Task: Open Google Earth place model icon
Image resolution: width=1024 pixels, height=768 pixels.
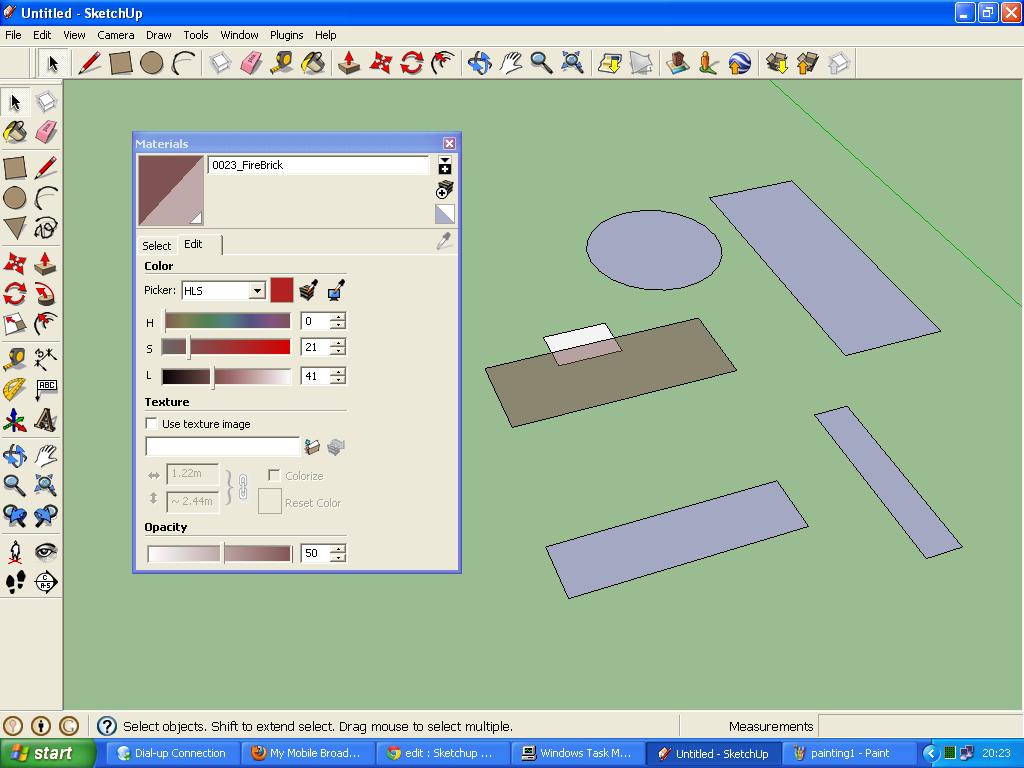Action: coord(740,63)
